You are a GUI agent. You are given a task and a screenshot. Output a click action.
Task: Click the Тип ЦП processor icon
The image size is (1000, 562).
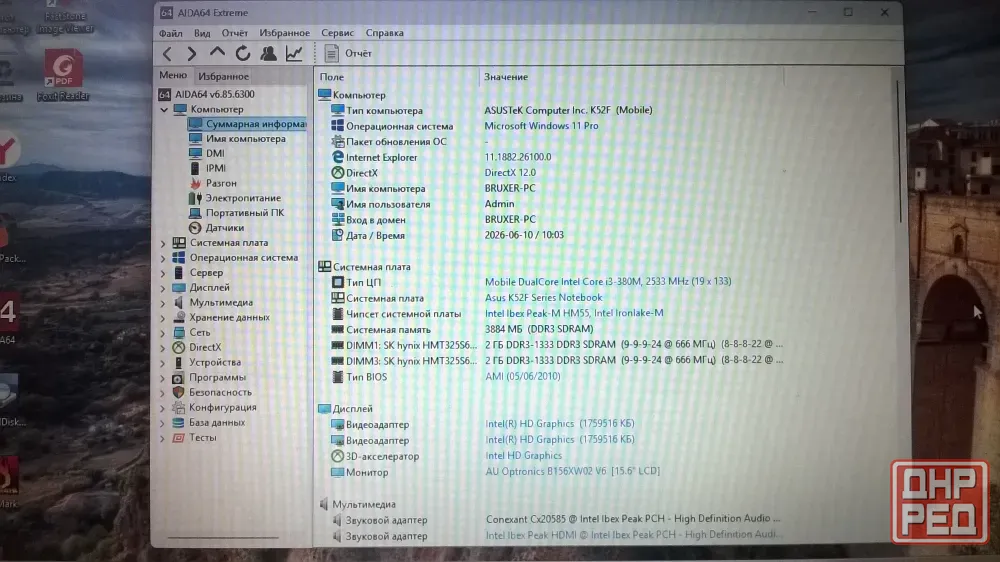point(337,282)
